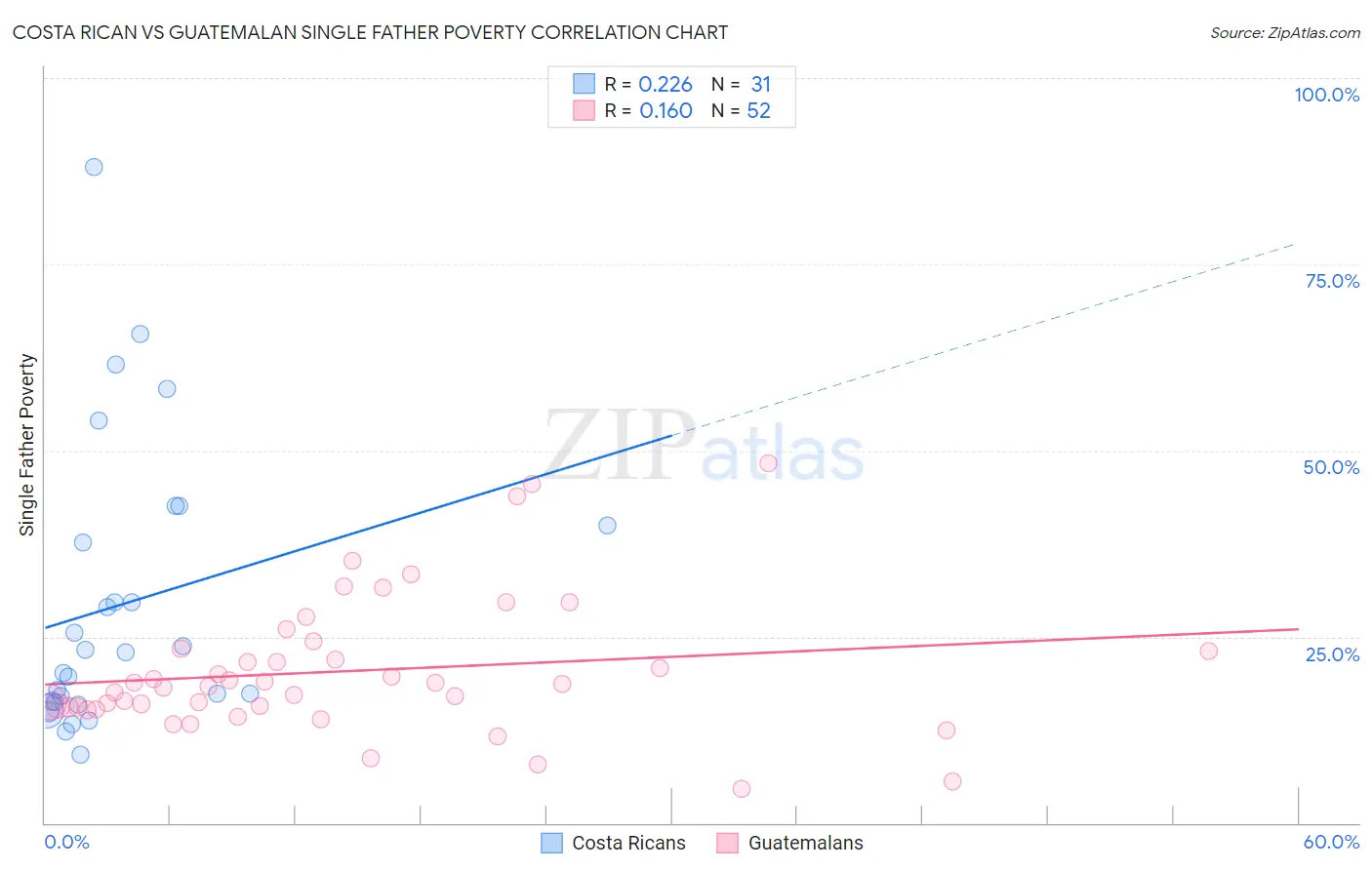Toggle the Costa Ricans series legend label
This screenshot has height=870, width=1372.
628,843
